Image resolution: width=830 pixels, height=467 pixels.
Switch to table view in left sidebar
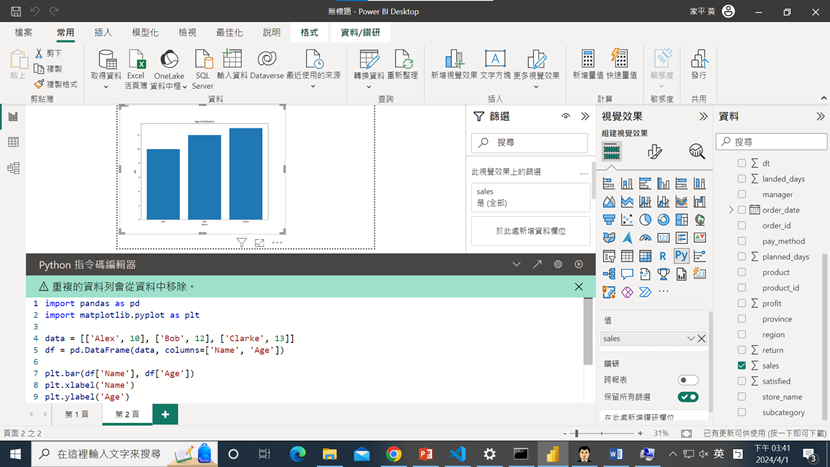pos(13,143)
